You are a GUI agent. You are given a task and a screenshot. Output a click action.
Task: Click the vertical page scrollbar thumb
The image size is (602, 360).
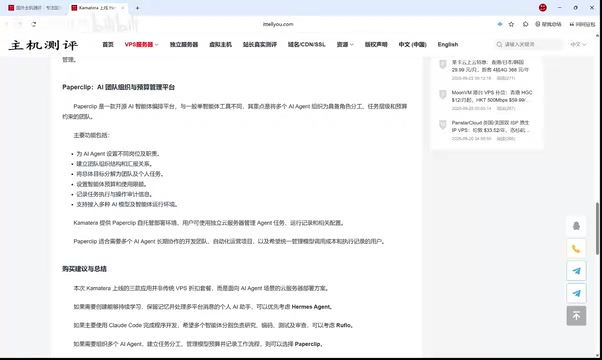tap(597, 228)
